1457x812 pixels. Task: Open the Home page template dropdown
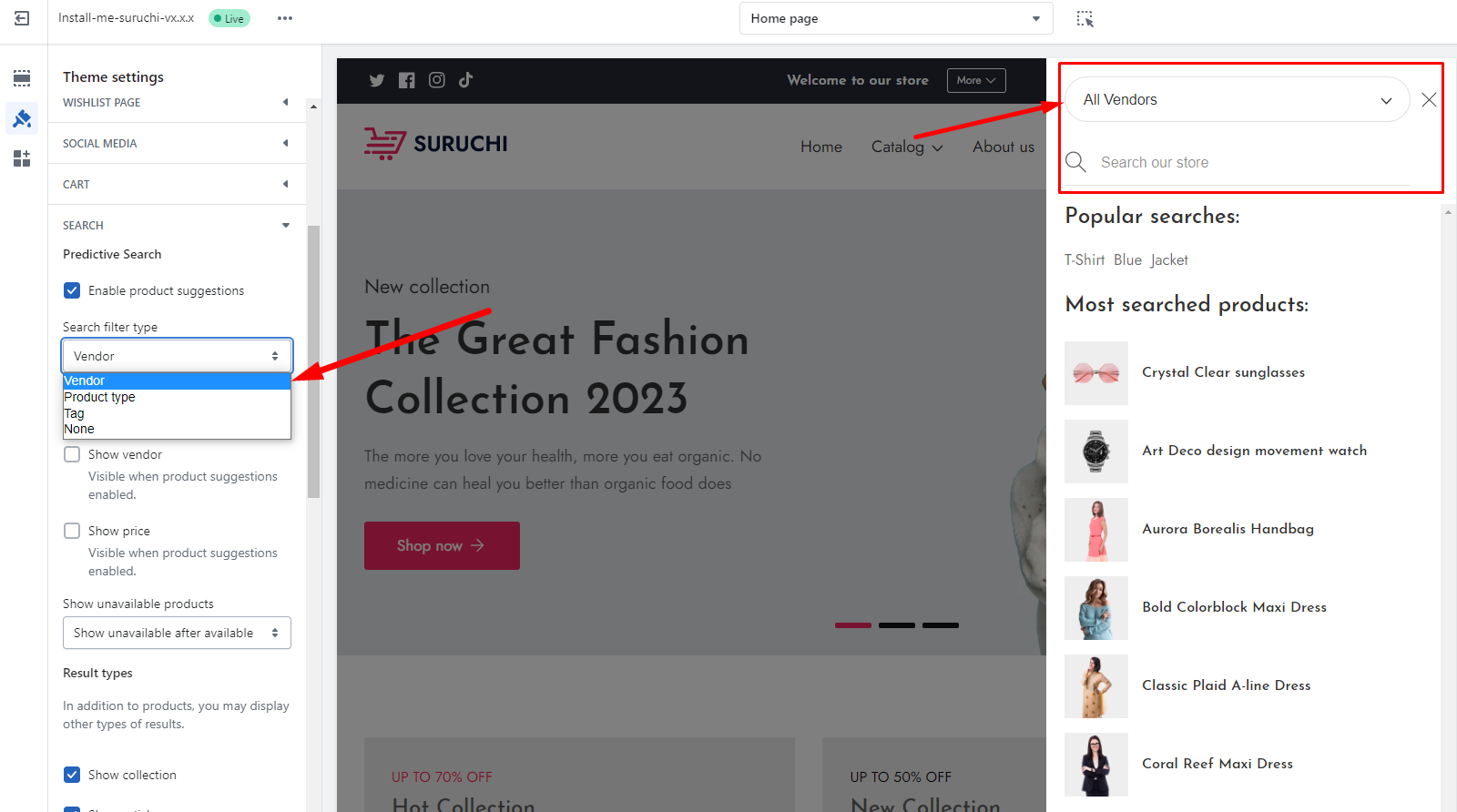click(x=895, y=18)
